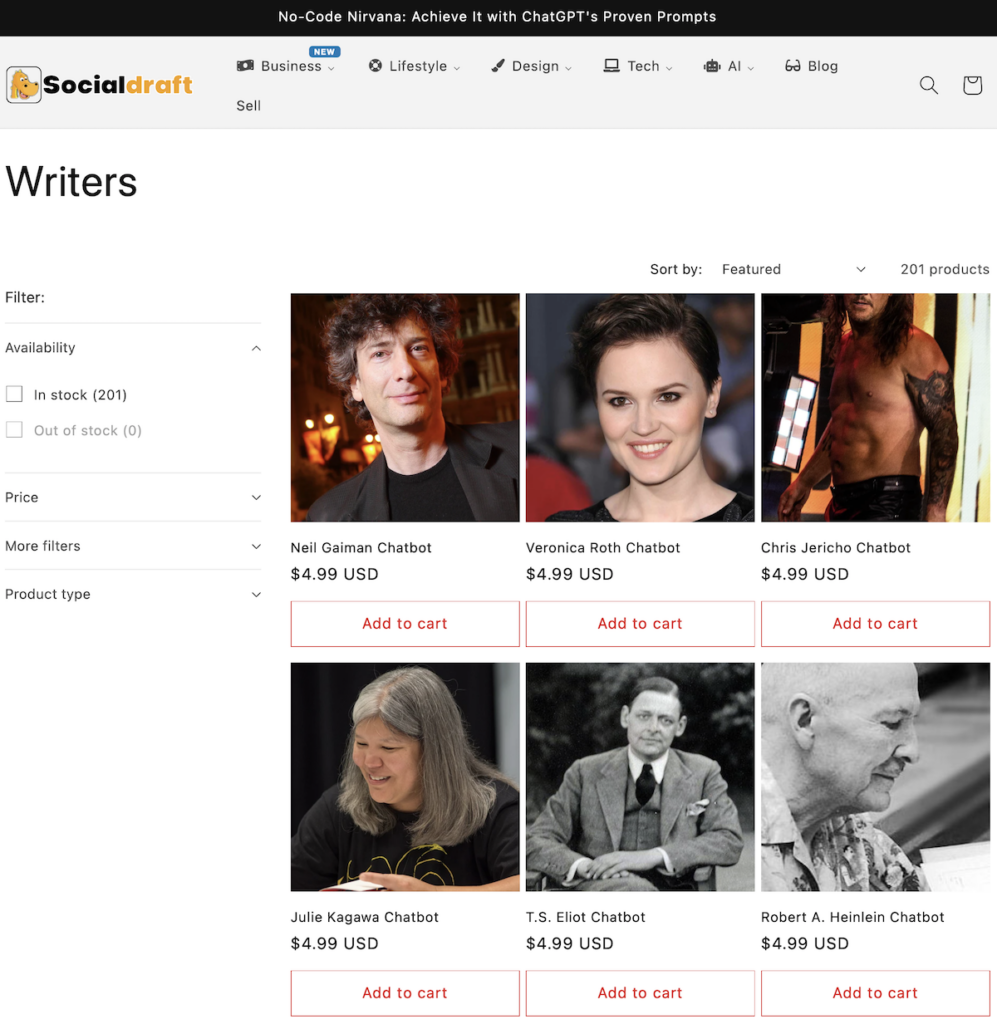Open the Chris Jericho Chatbot product link
The image size is (997, 1024).
click(835, 547)
